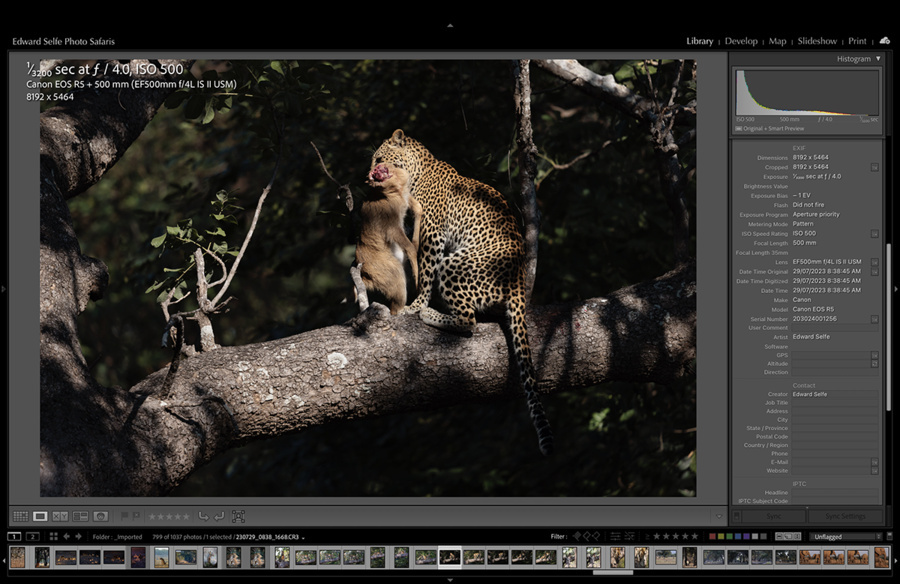
Task: Filter by red color label
Action: coord(712,536)
